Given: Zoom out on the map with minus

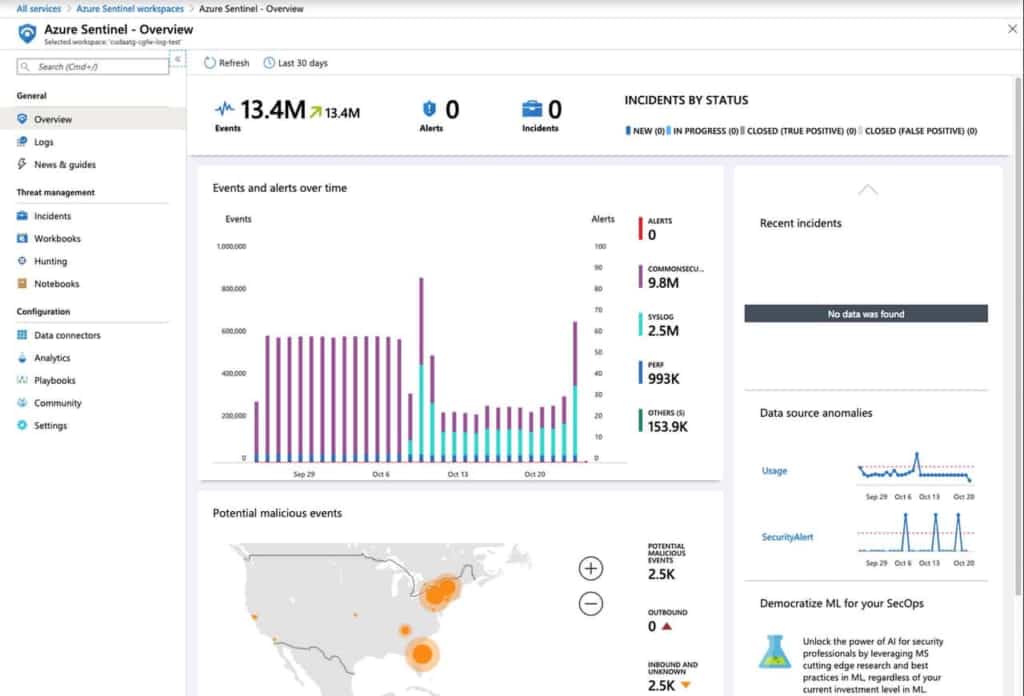Looking at the screenshot, I should tap(590, 603).
